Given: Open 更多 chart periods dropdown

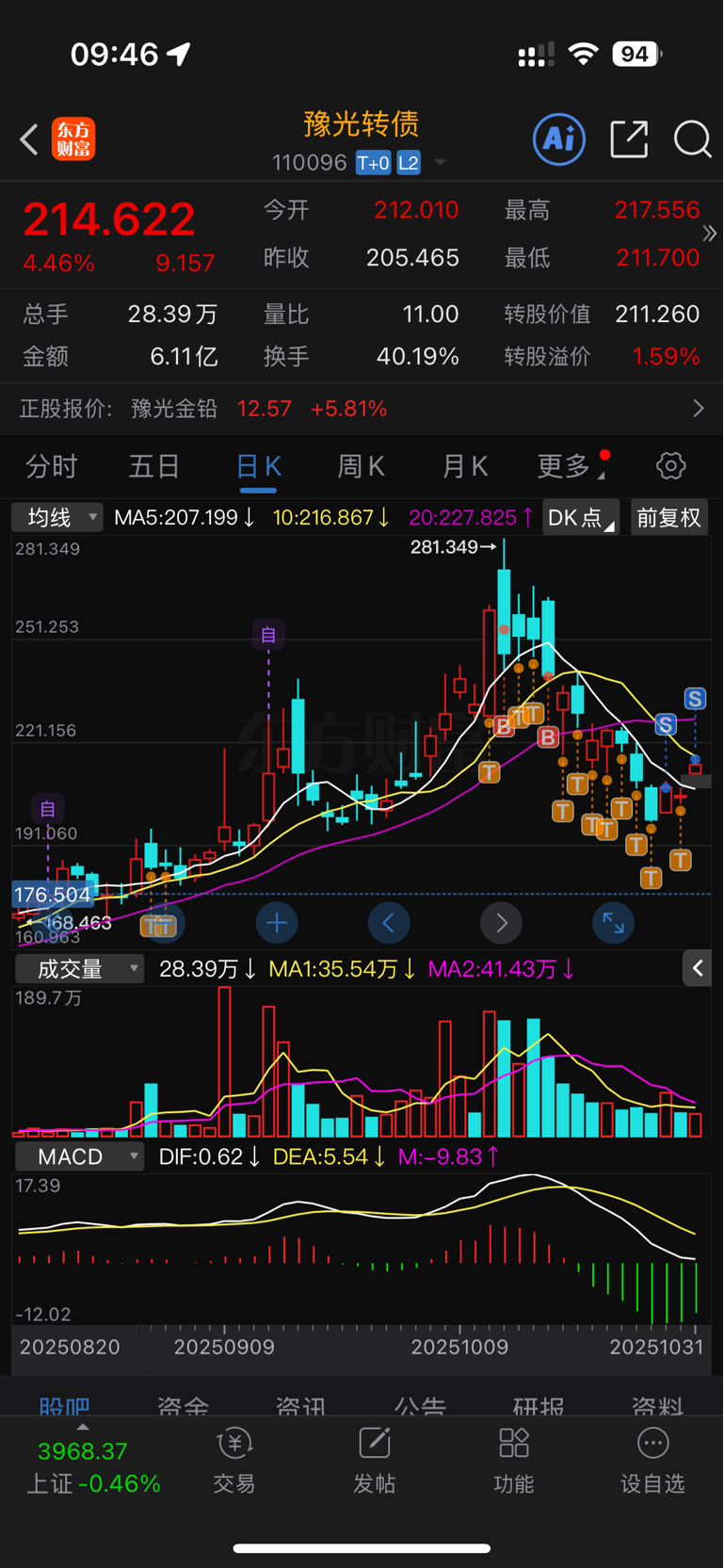Looking at the screenshot, I should click(572, 465).
